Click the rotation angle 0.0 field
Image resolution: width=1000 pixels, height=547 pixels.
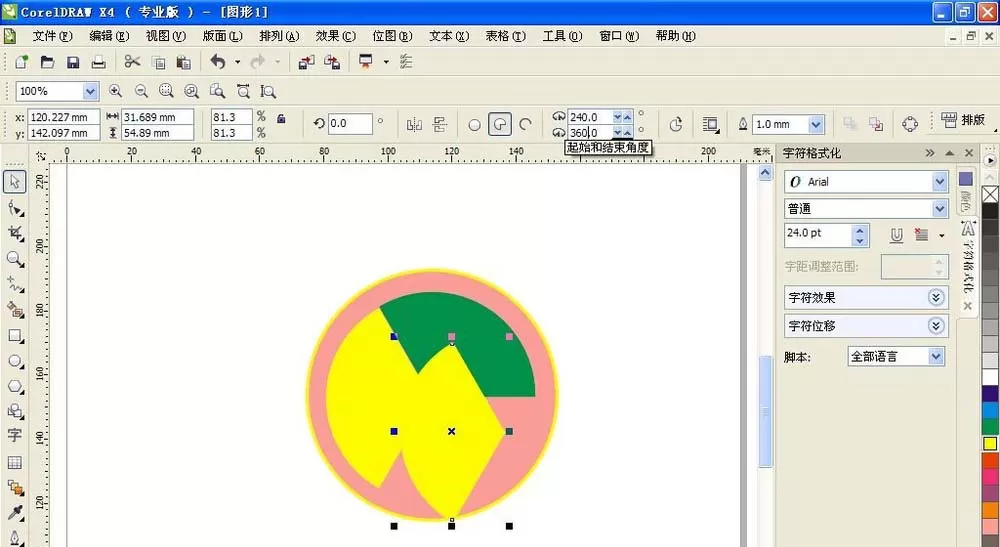pos(349,124)
